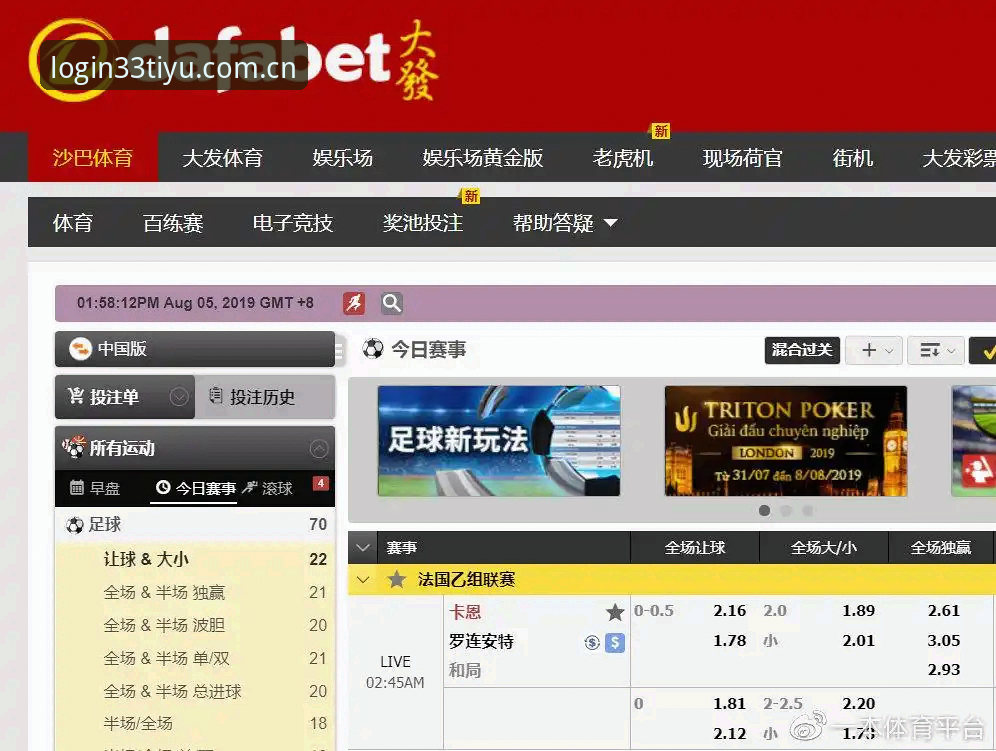Open the sort order dropdown
Image resolution: width=996 pixels, height=751 pixels.
coord(936,351)
